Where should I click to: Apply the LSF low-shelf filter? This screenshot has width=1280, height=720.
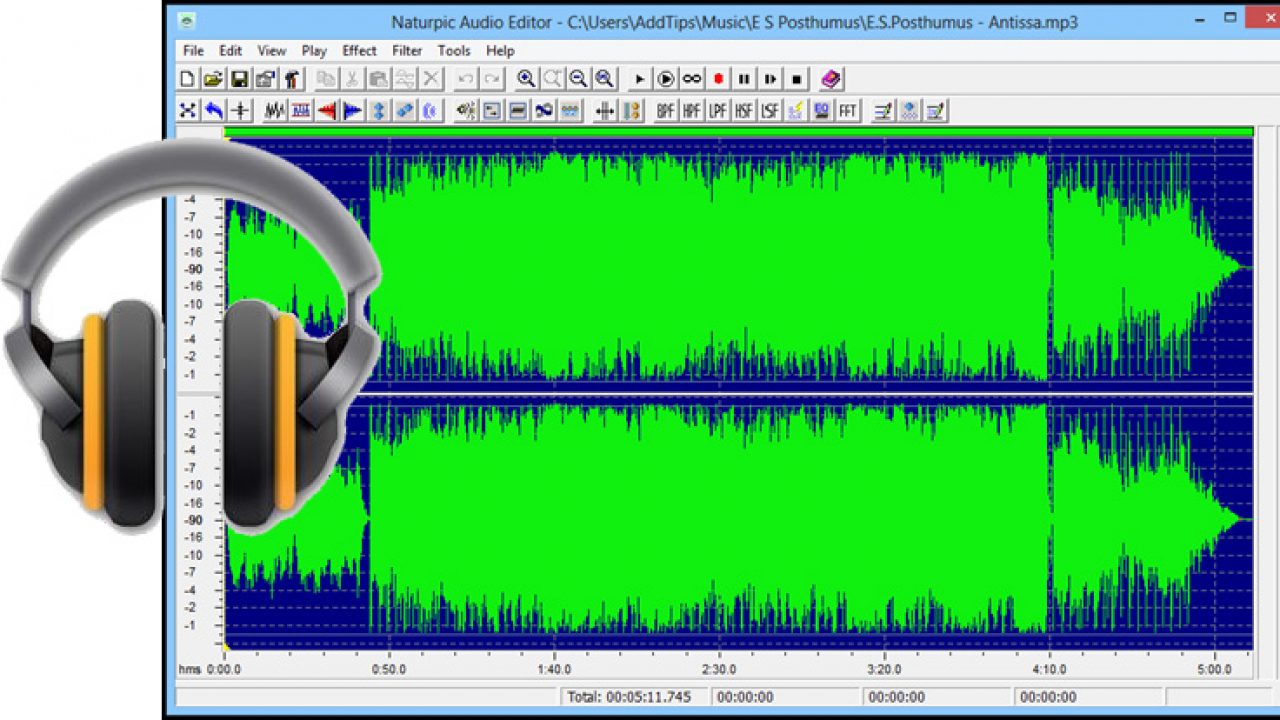click(x=770, y=111)
